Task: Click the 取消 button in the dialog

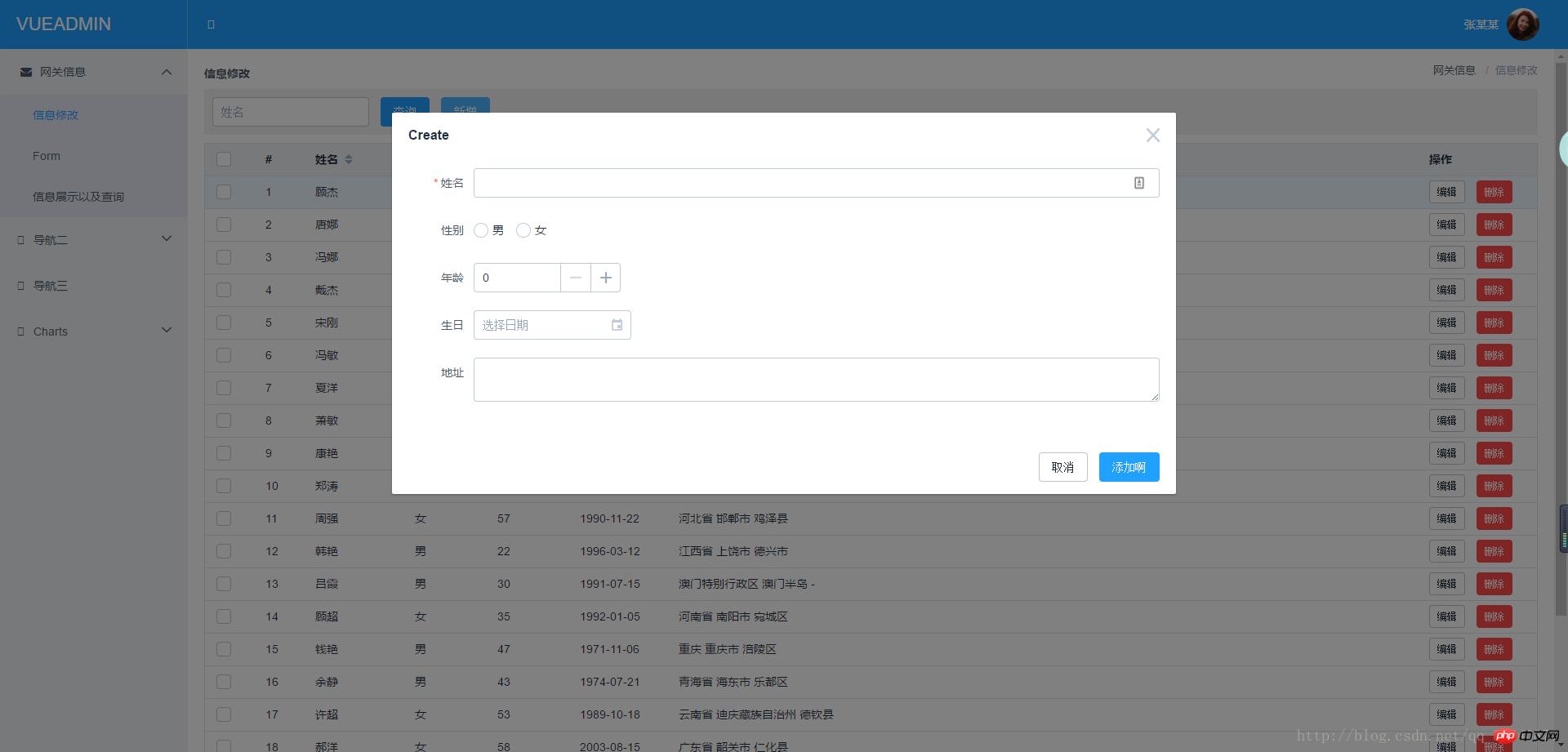Action: tap(1062, 466)
